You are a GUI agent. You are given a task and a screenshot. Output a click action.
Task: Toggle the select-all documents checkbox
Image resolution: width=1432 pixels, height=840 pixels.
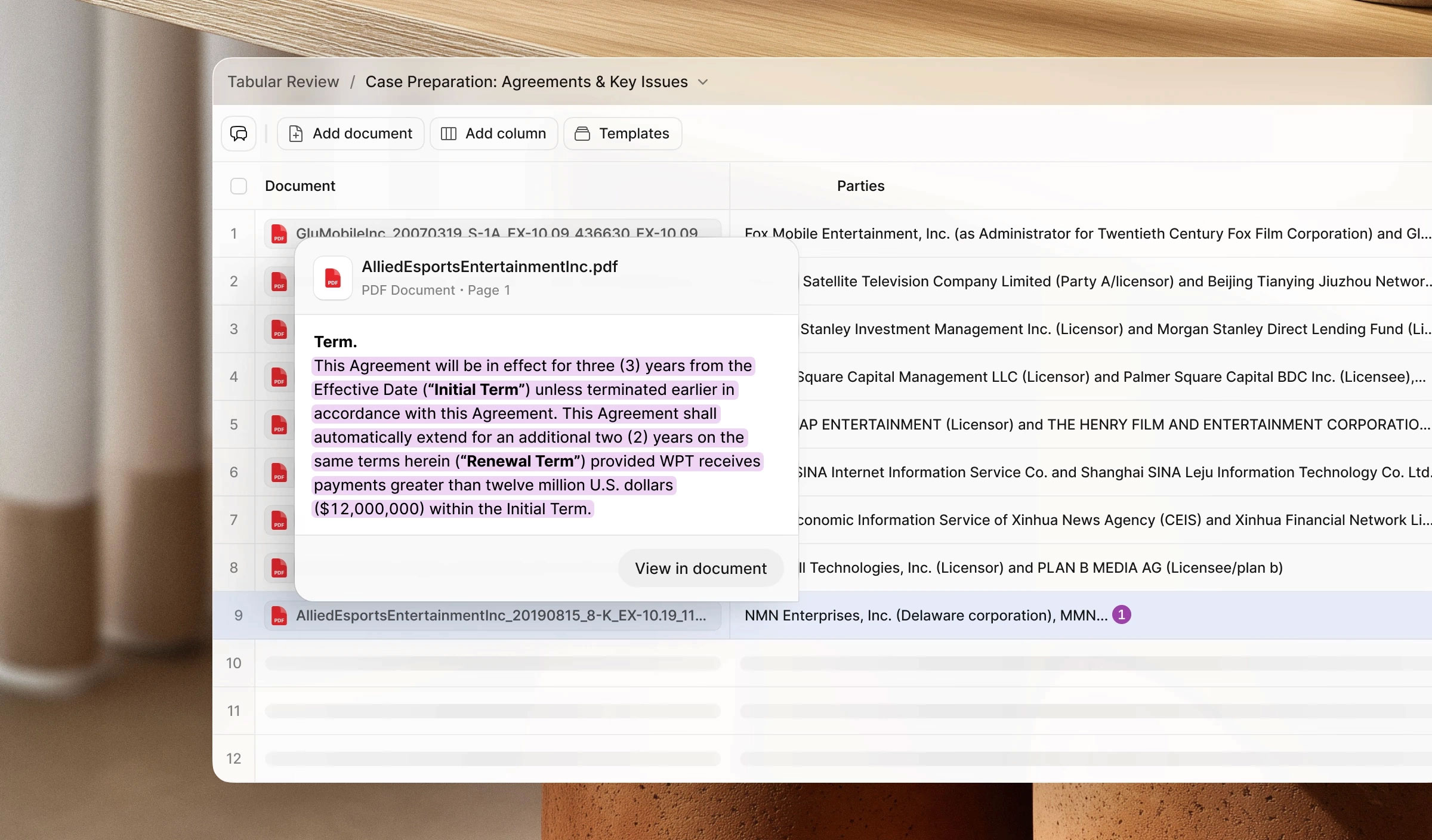pos(239,186)
